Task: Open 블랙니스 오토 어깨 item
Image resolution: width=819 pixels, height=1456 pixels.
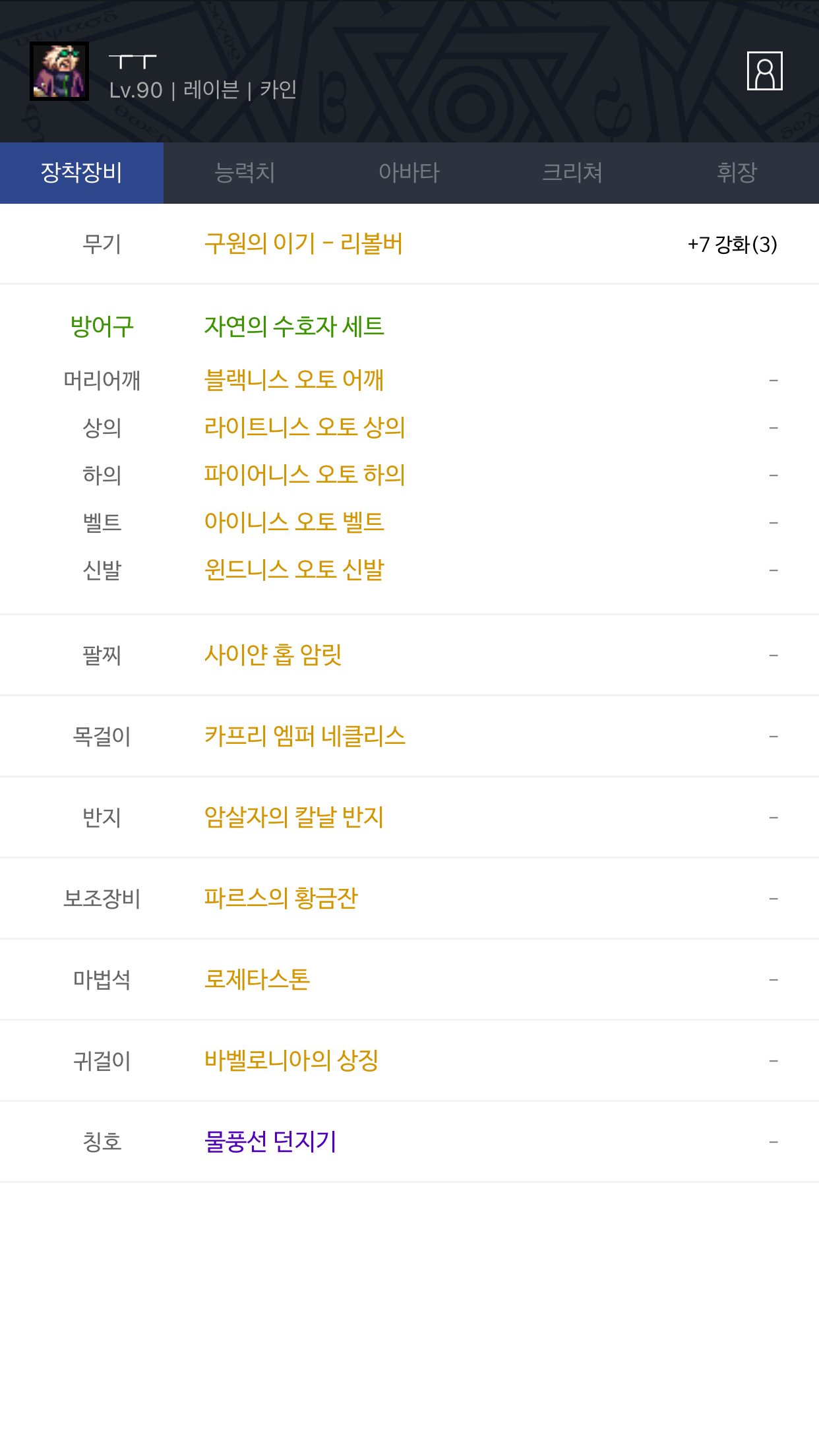Action: (294, 380)
